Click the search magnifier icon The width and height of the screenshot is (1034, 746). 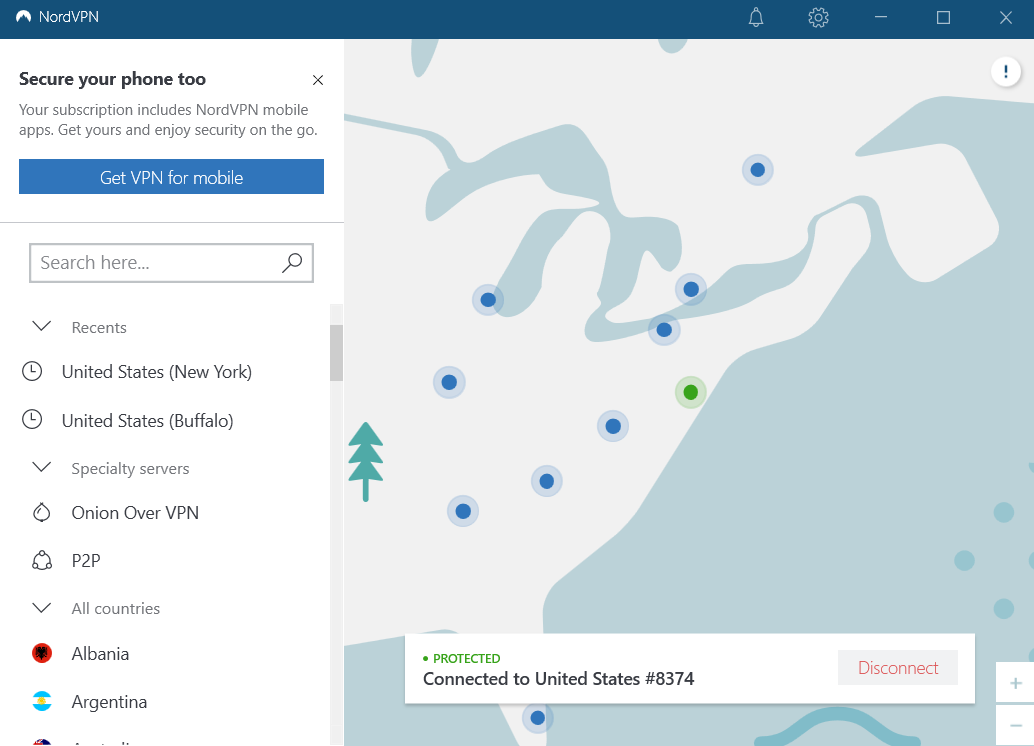pyautogui.click(x=291, y=263)
